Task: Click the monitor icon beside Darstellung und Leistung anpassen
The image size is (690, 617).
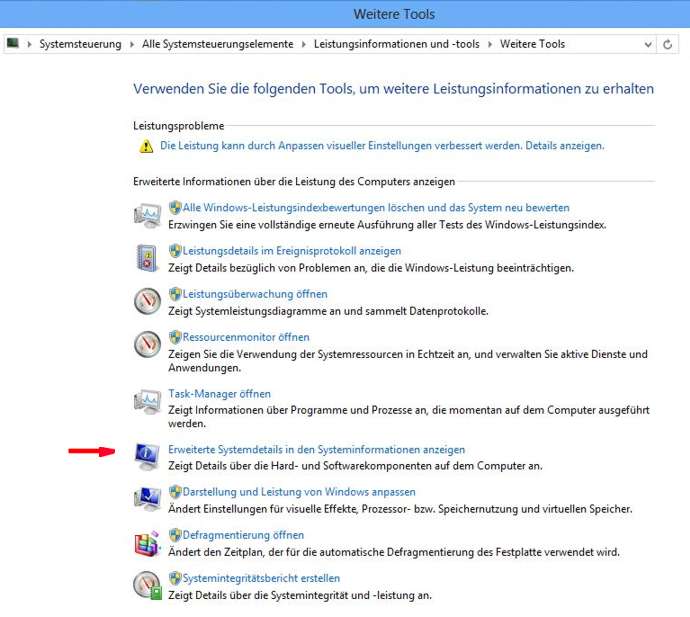Action: [x=147, y=499]
